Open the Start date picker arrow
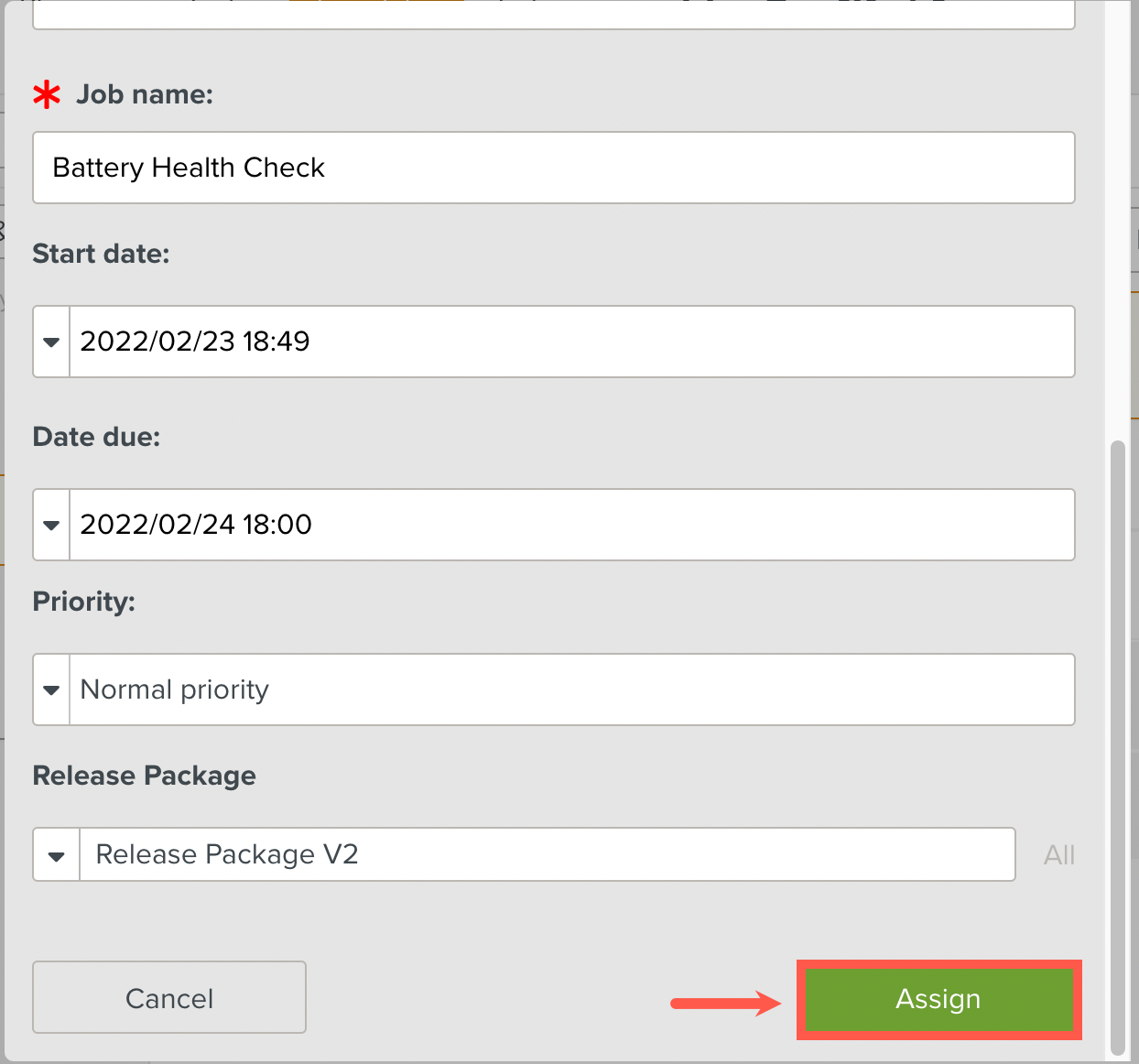The image size is (1139, 1064). [51, 342]
